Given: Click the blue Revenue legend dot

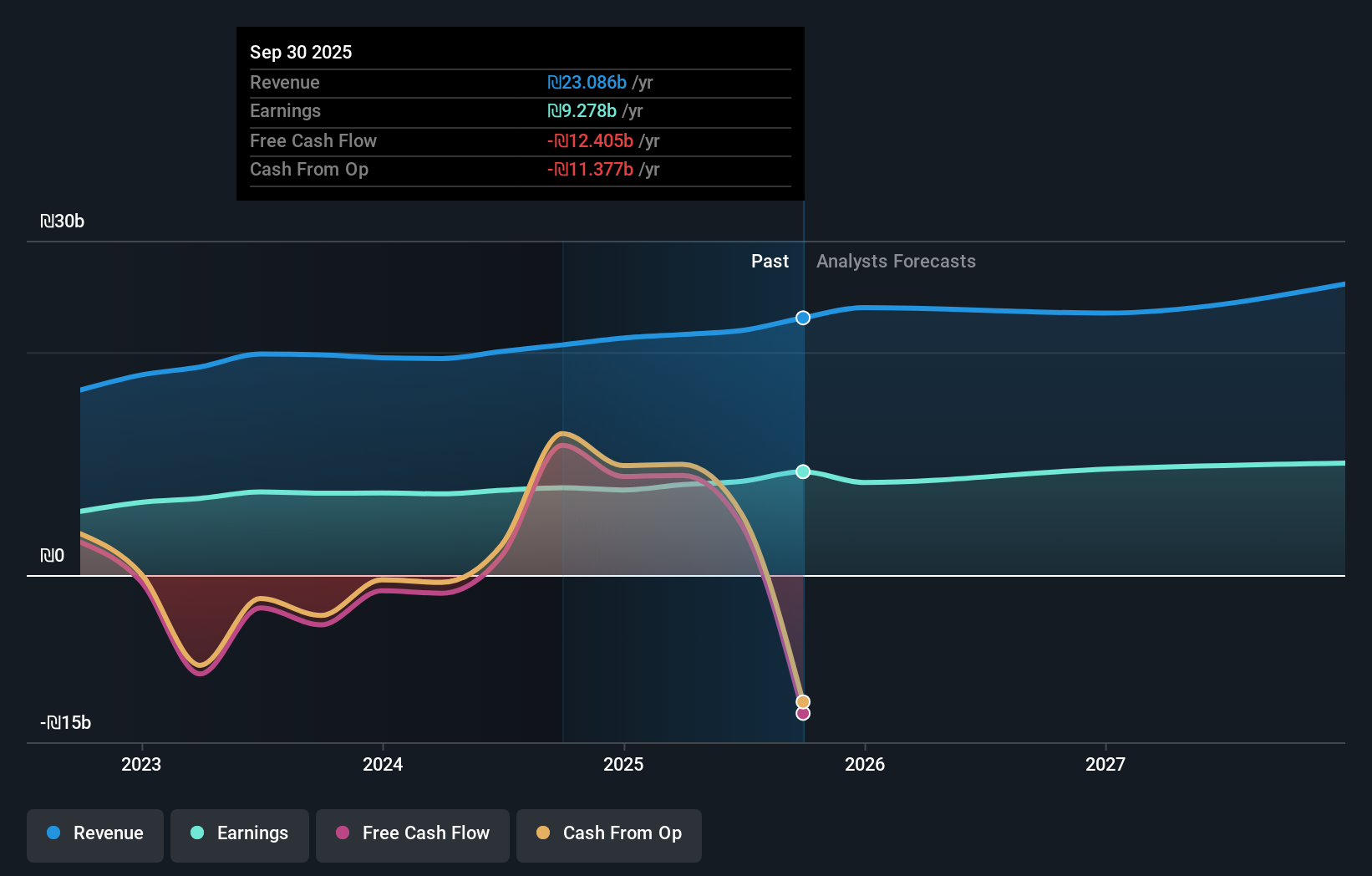Looking at the screenshot, I should (52, 834).
